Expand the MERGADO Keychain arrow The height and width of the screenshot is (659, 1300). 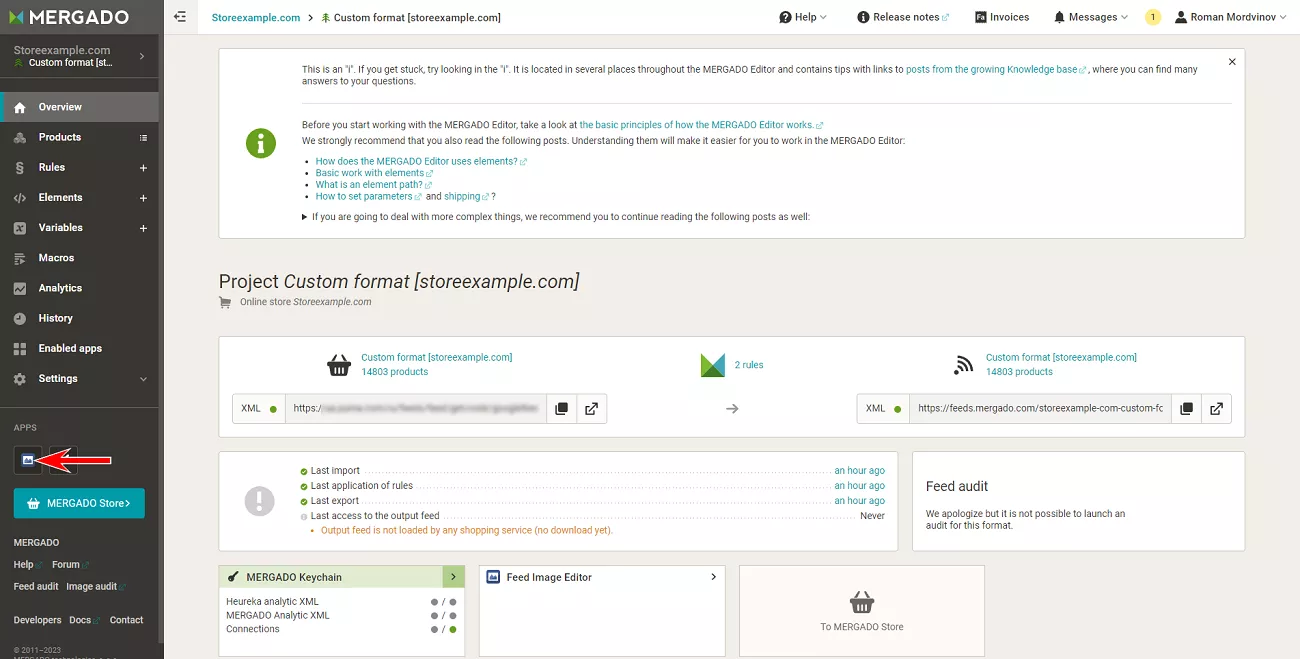coord(453,577)
